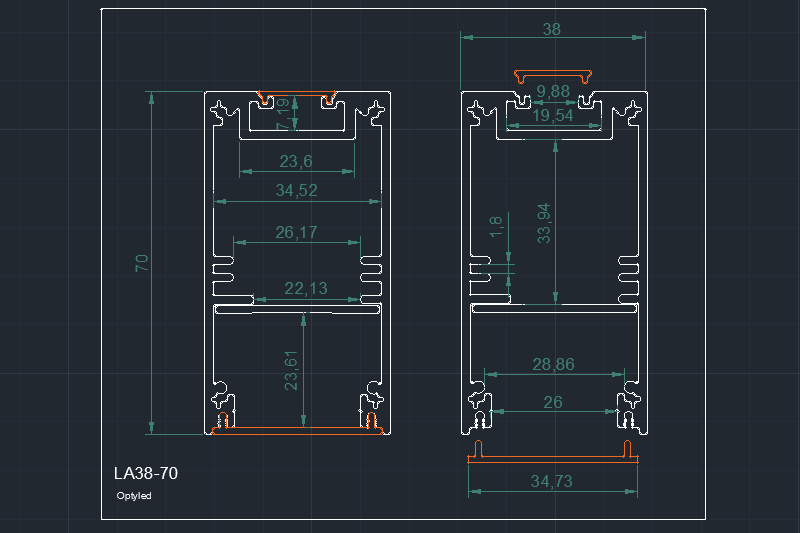Screen dimensions: 800x533
Task: Select the 23,6 dimension value
Action: (295, 162)
